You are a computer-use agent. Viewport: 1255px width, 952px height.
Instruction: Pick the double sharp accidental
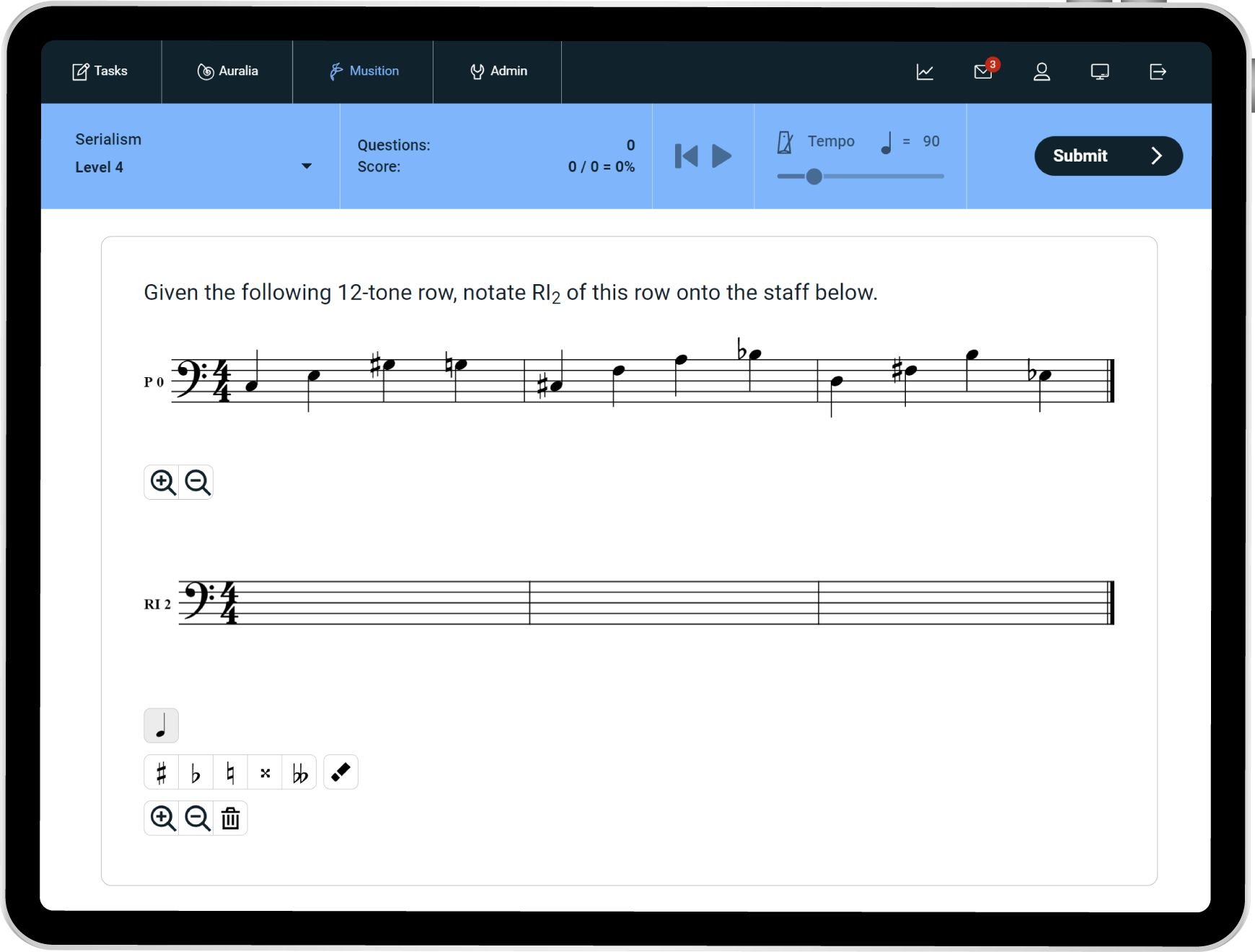coord(265,773)
